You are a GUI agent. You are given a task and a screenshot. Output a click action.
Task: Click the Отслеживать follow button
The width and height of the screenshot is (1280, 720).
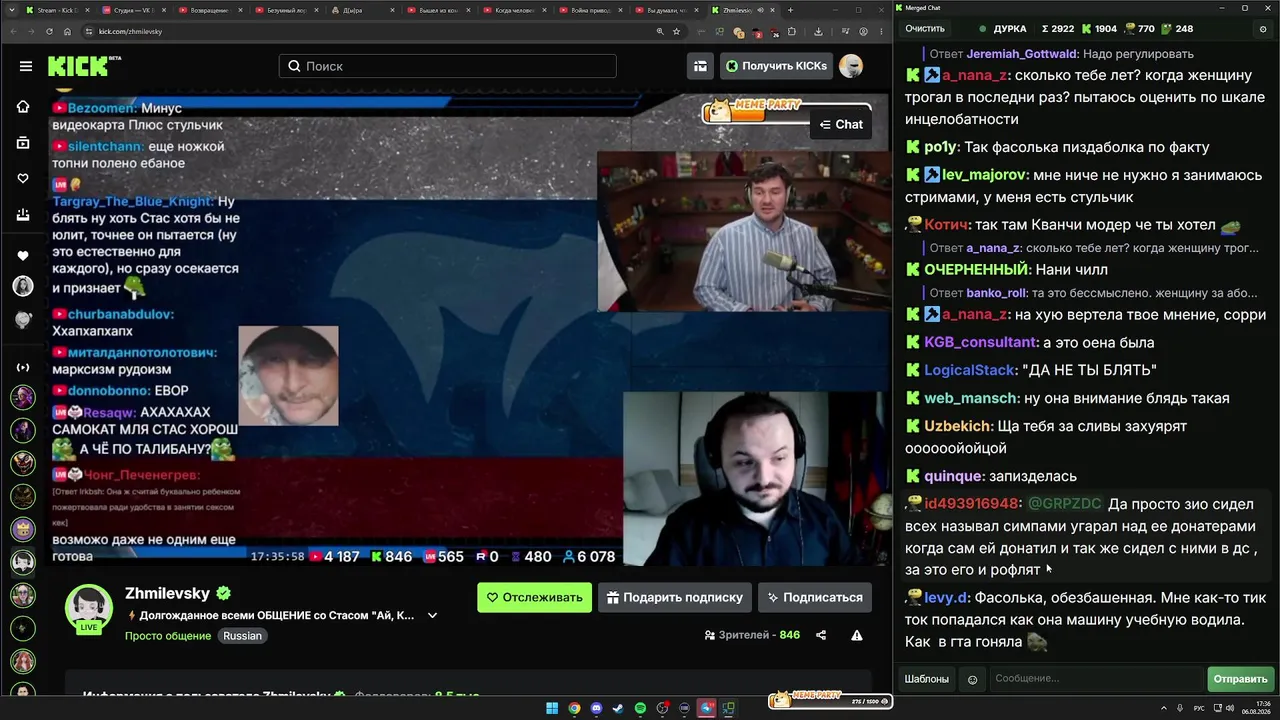tap(534, 597)
